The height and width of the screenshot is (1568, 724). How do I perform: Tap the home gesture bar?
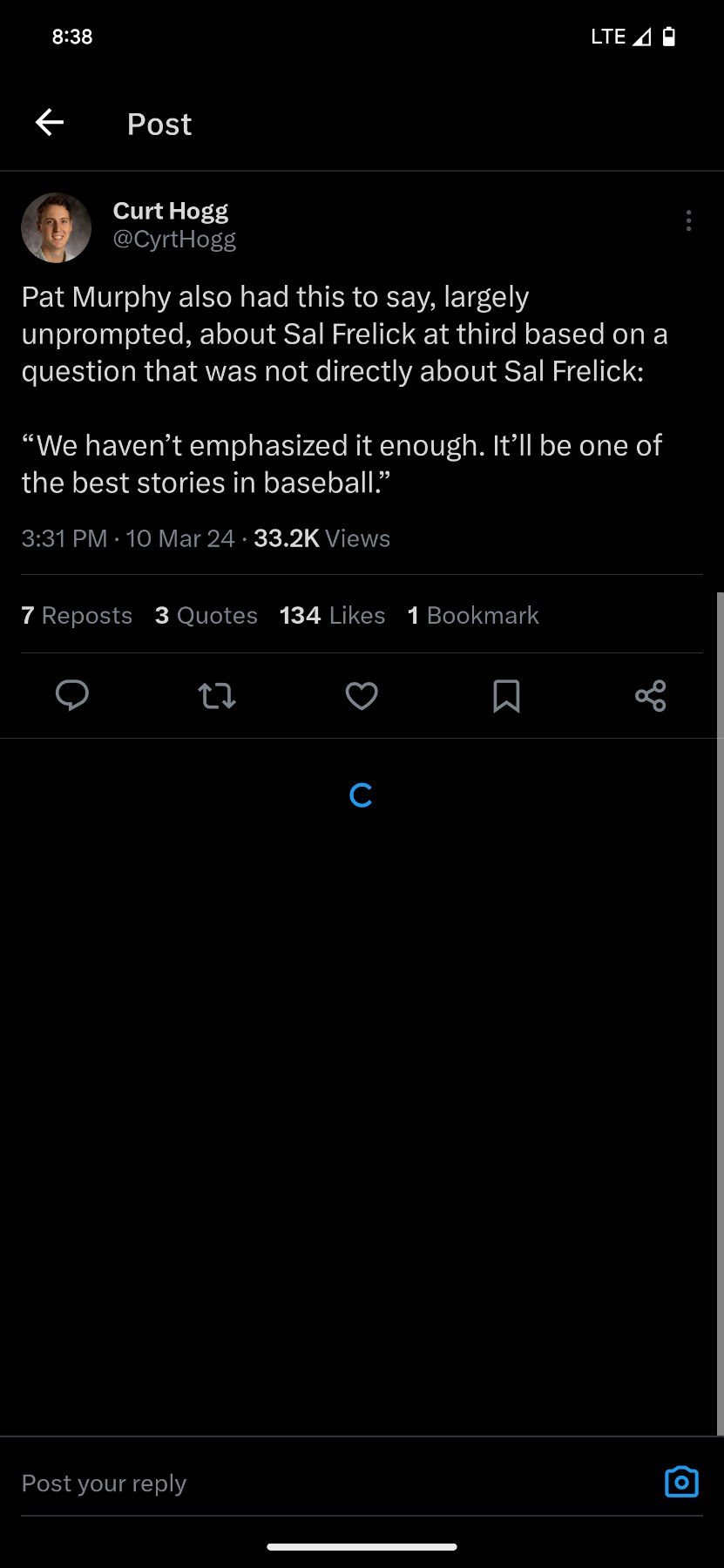(x=362, y=1547)
